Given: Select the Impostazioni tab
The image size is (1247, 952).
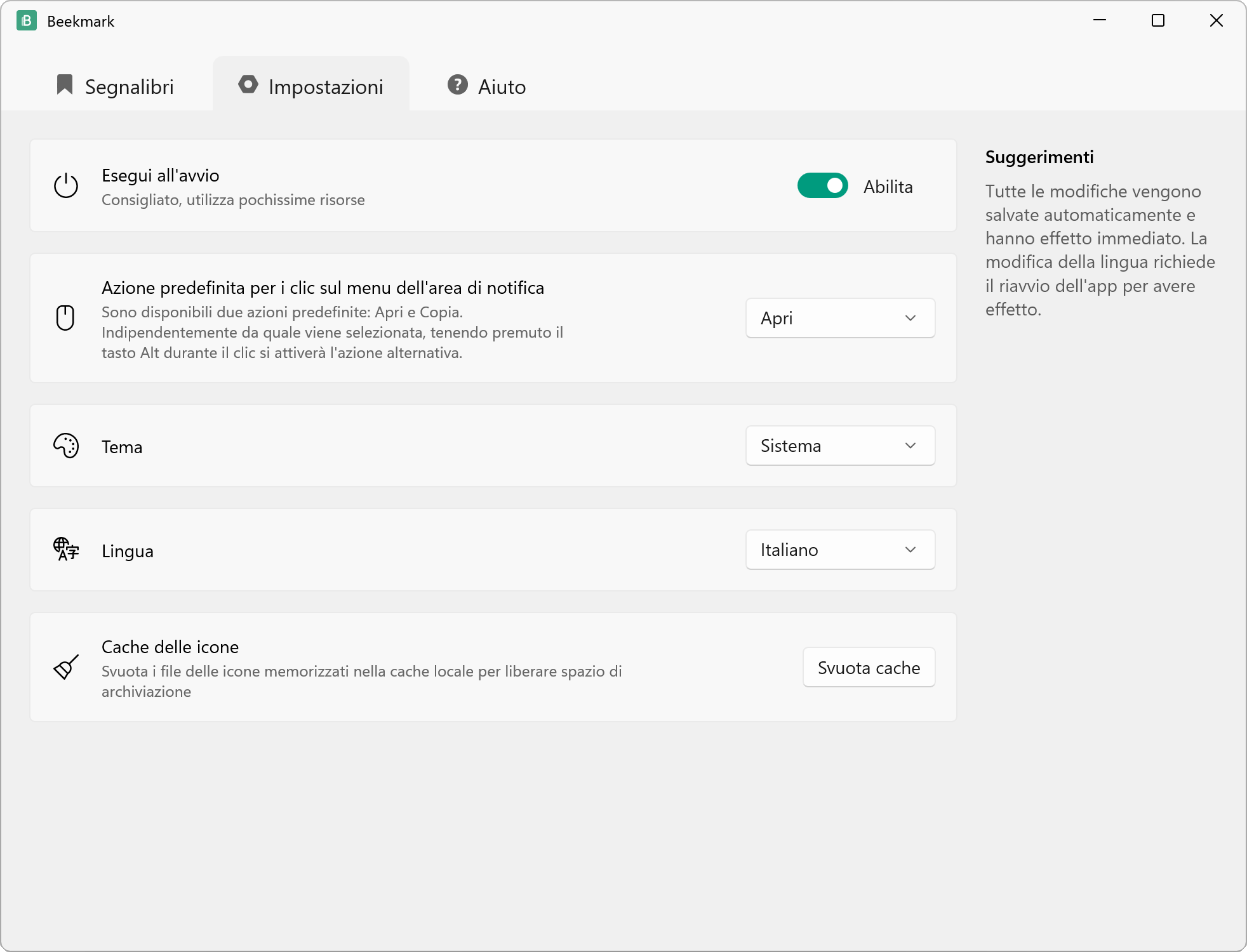Looking at the screenshot, I should (x=311, y=85).
